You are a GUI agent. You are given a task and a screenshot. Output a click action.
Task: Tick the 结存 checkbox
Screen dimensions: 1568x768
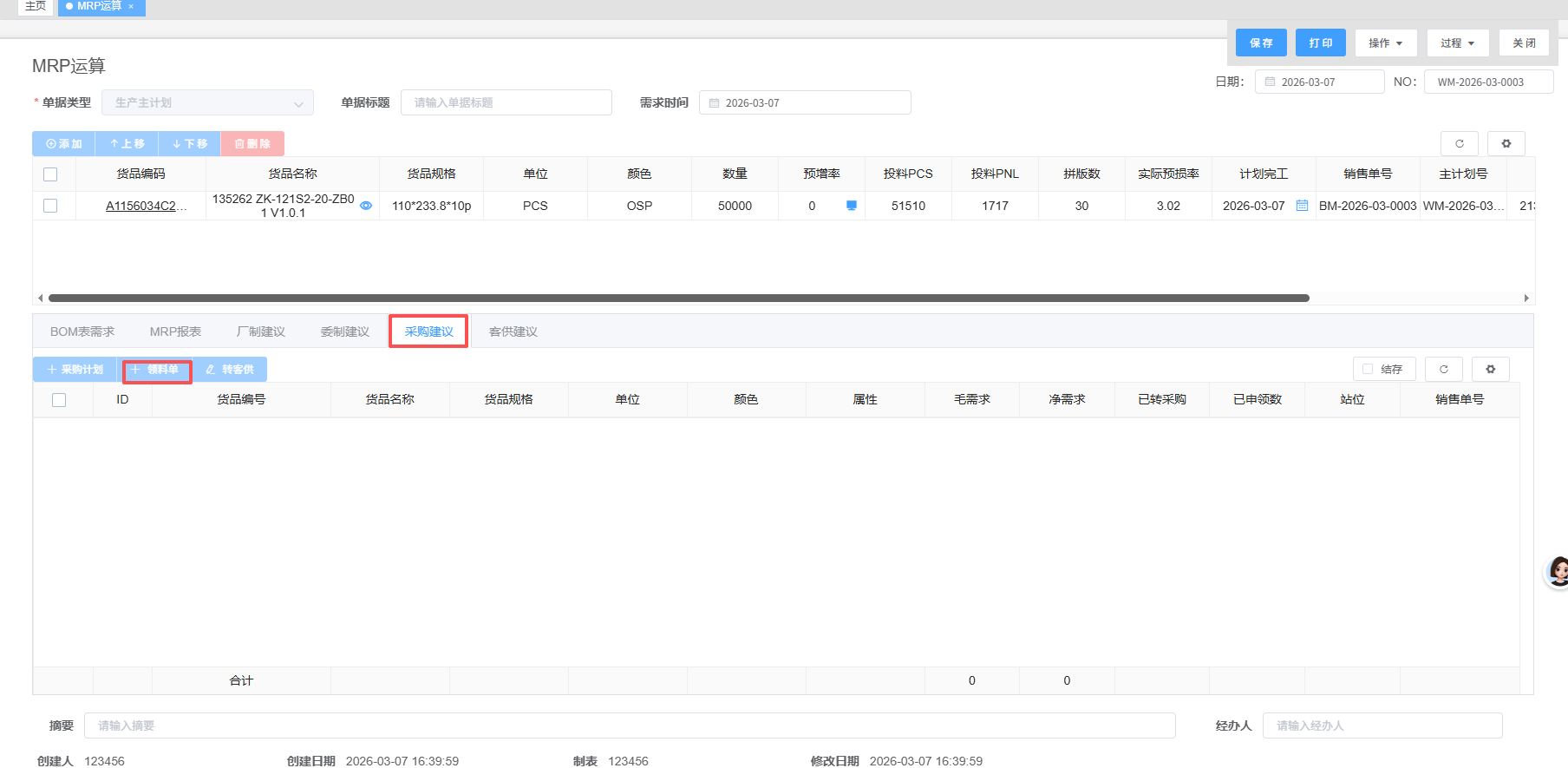(x=1368, y=370)
